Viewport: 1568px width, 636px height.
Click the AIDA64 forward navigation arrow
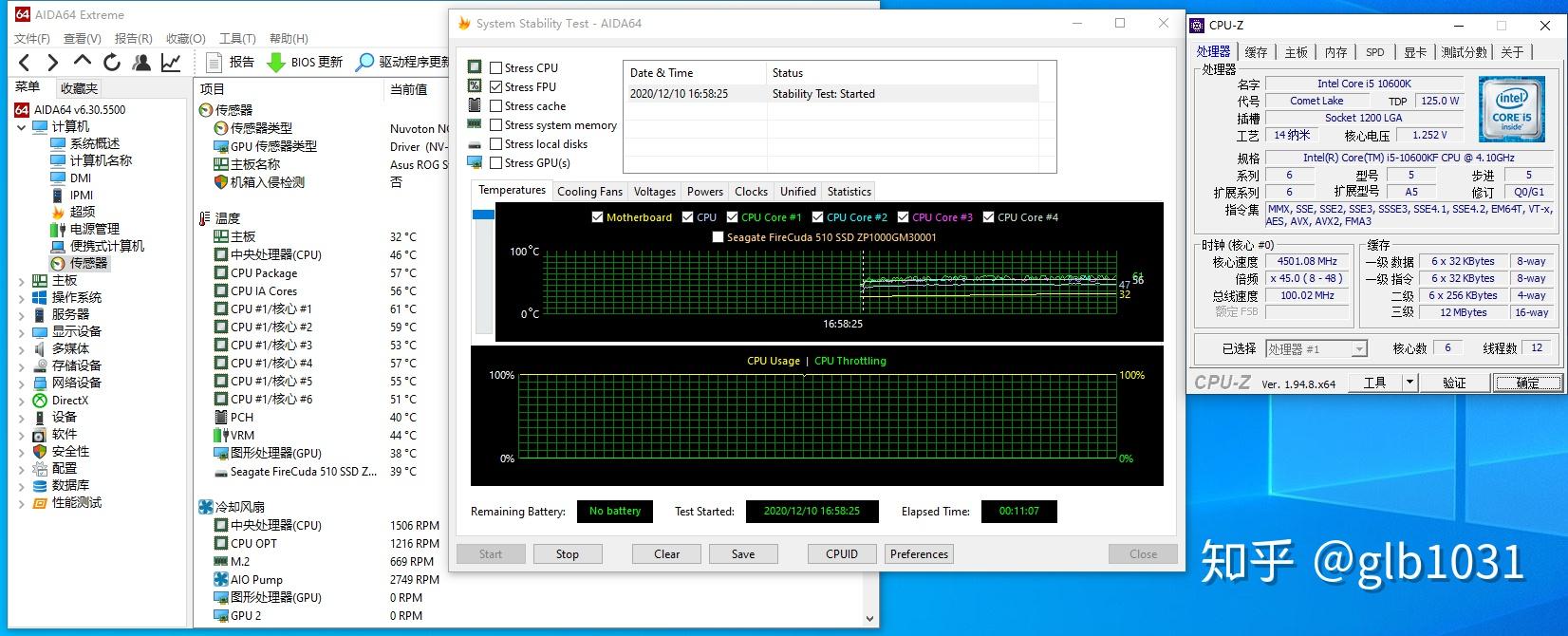click(53, 63)
